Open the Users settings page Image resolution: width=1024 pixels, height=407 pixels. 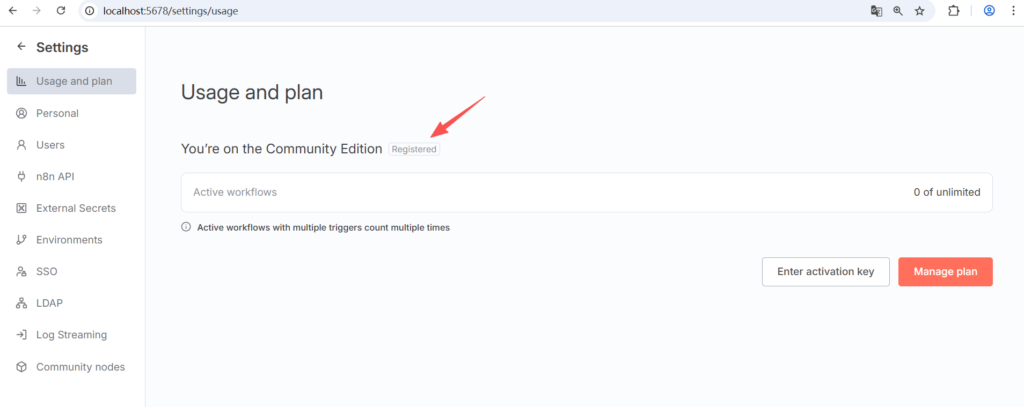pyautogui.click(x=50, y=145)
